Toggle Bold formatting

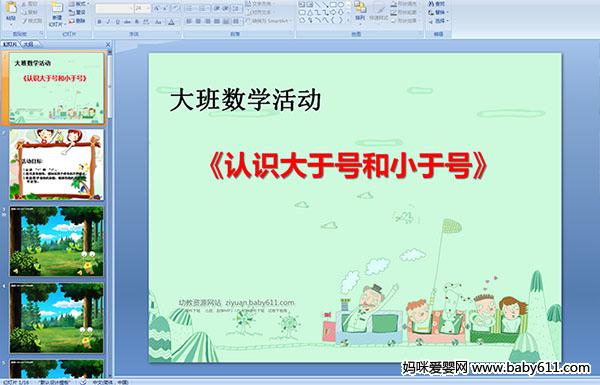(99, 22)
